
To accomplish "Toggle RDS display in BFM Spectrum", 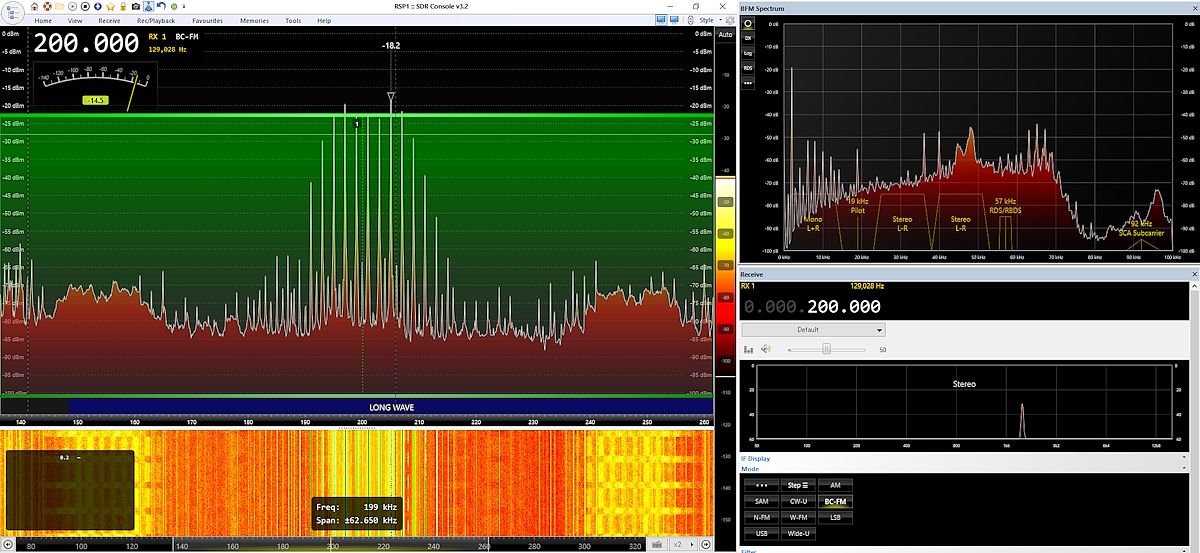I will tap(747, 68).
